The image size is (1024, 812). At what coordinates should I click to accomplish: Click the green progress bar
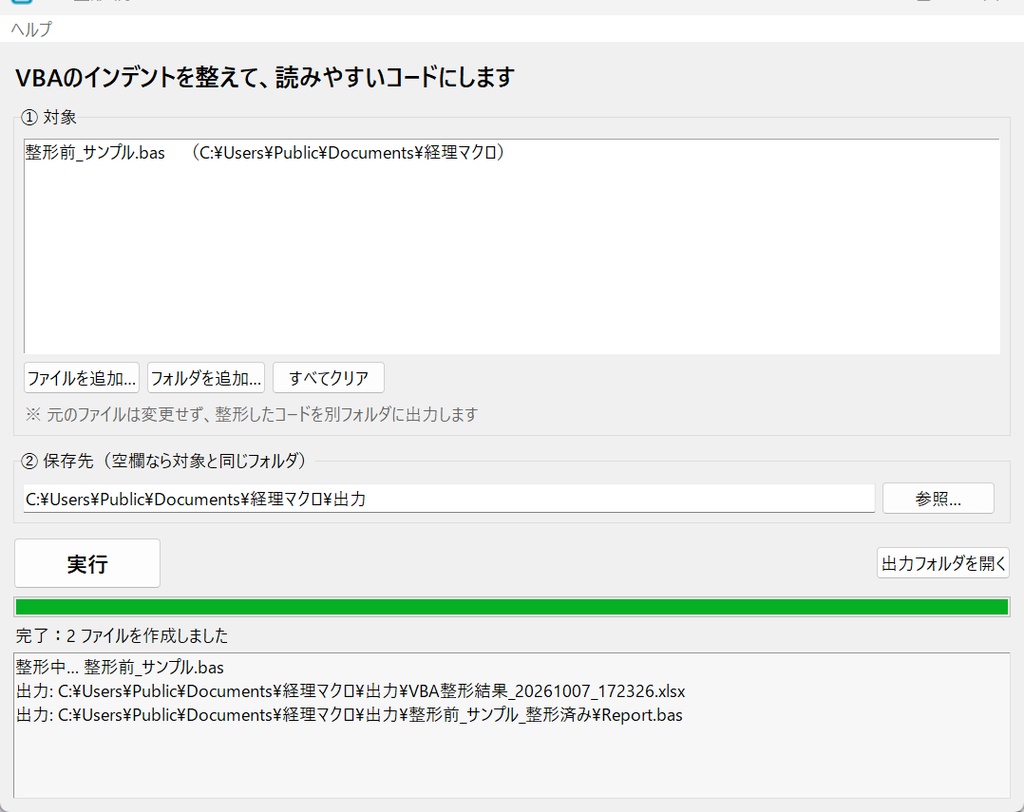(512, 607)
